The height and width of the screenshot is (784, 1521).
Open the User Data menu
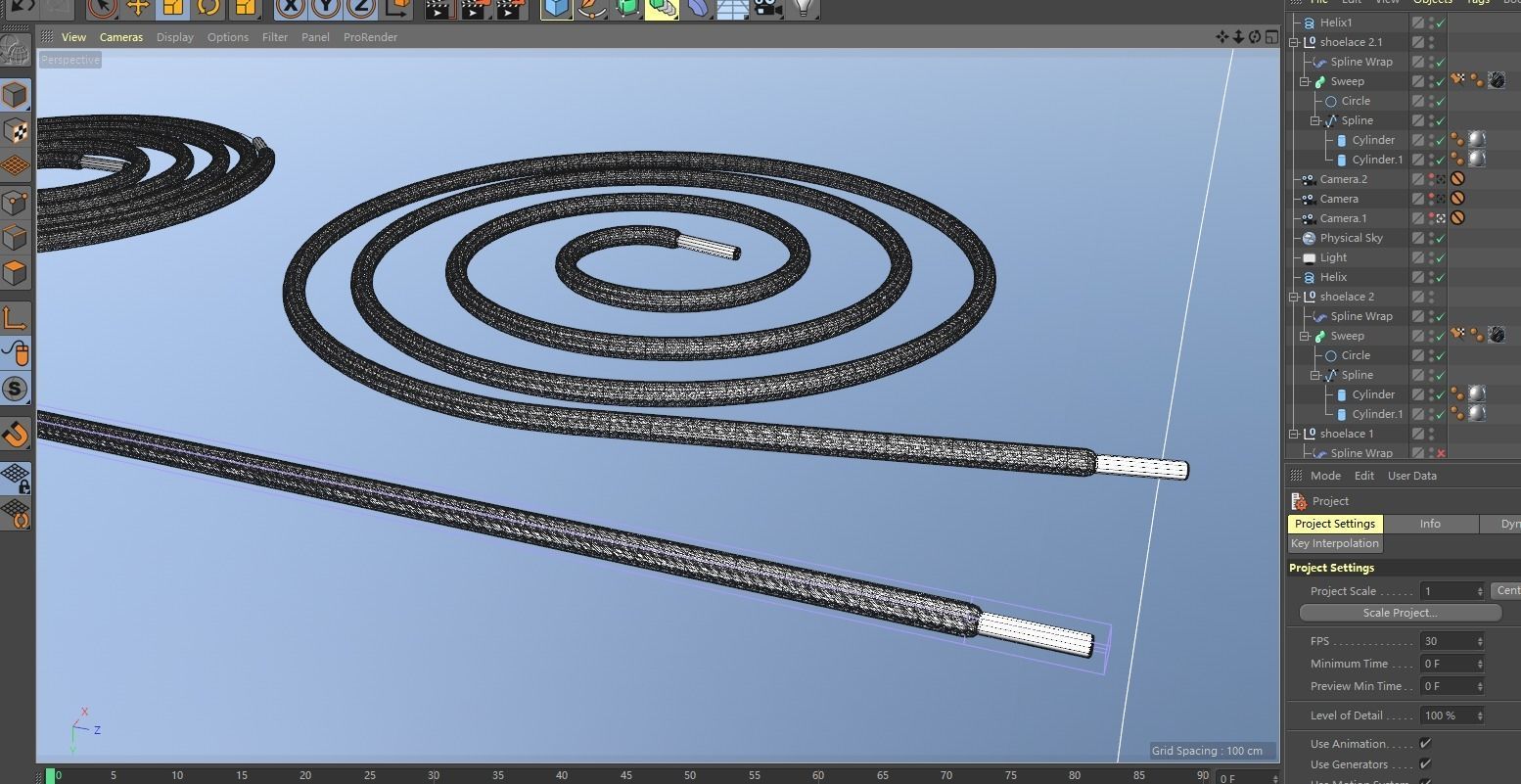point(1412,476)
